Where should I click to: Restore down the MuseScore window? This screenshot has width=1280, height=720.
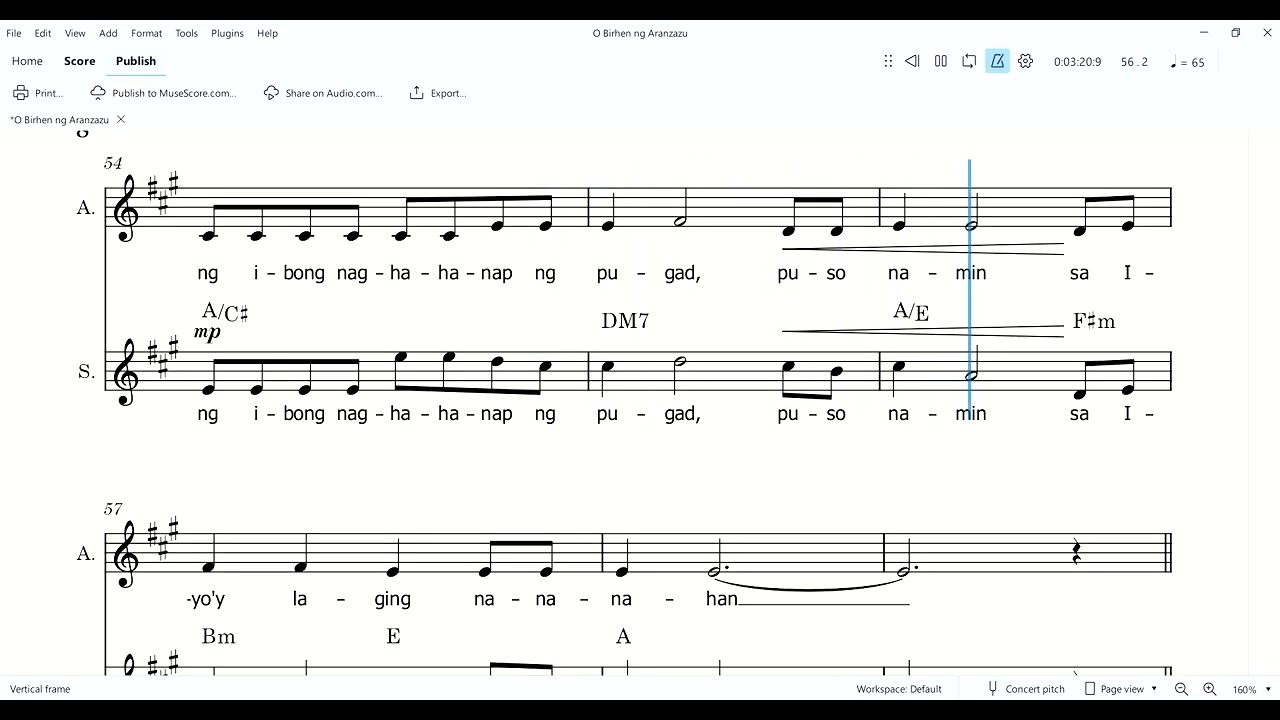click(x=1236, y=33)
